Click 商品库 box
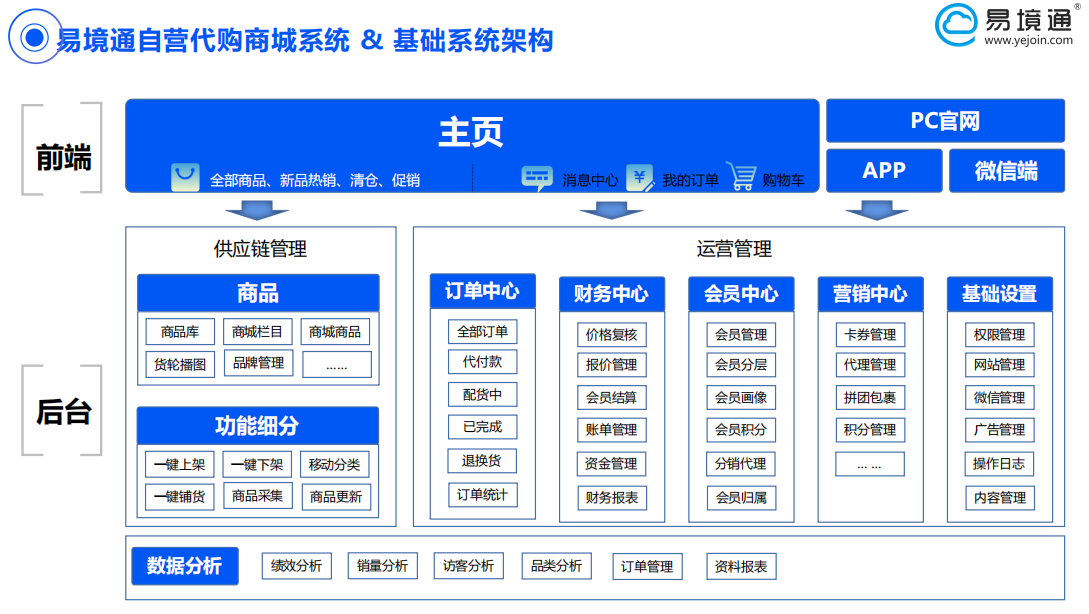This screenshot has width=1089, height=614. [180, 332]
